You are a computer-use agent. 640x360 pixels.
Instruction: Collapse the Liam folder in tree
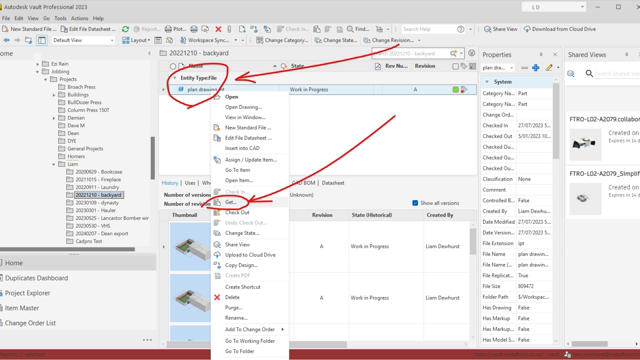54,164
